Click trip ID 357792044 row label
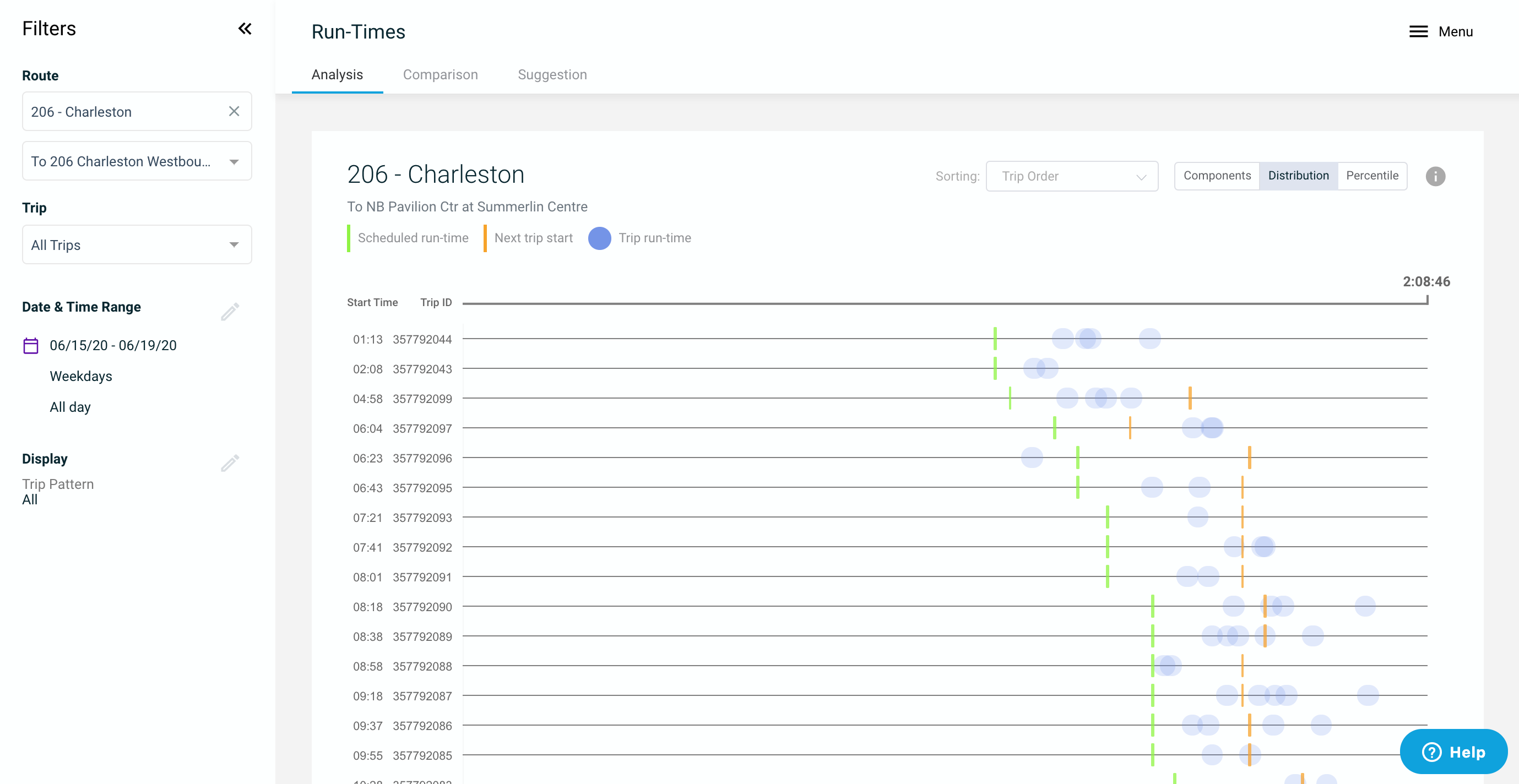Viewport: 1519px width, 784px height. coord(422,340)
